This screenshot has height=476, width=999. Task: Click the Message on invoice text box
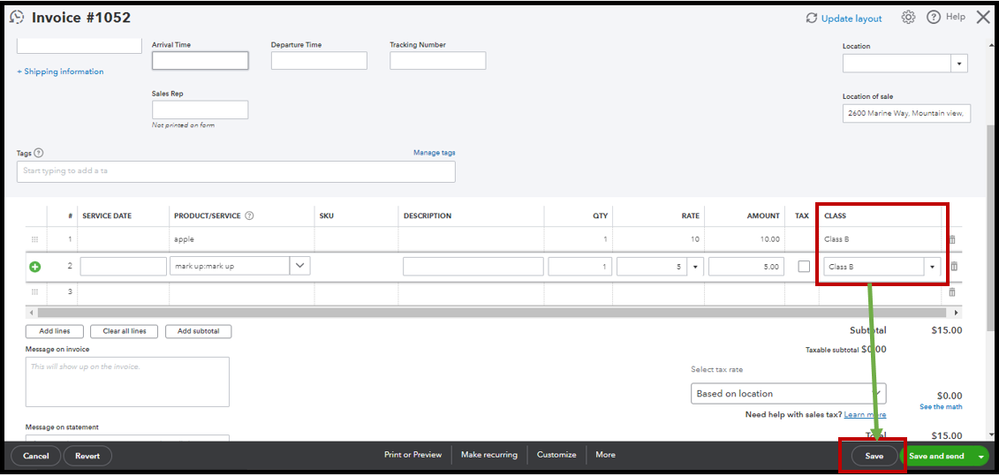click(127, 382)
